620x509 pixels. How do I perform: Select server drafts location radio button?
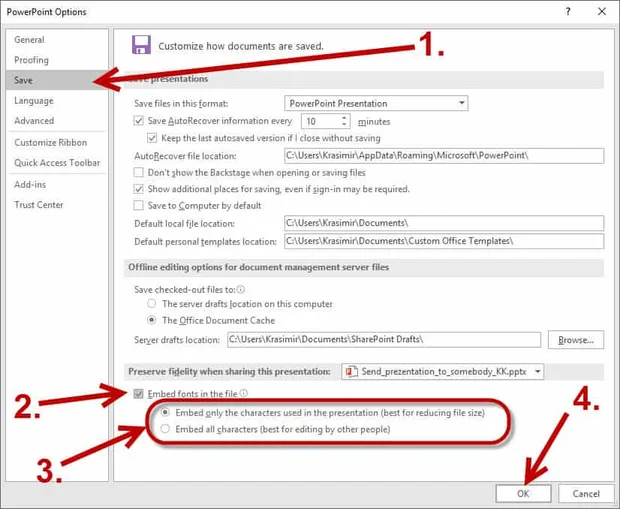click(151, 304)
